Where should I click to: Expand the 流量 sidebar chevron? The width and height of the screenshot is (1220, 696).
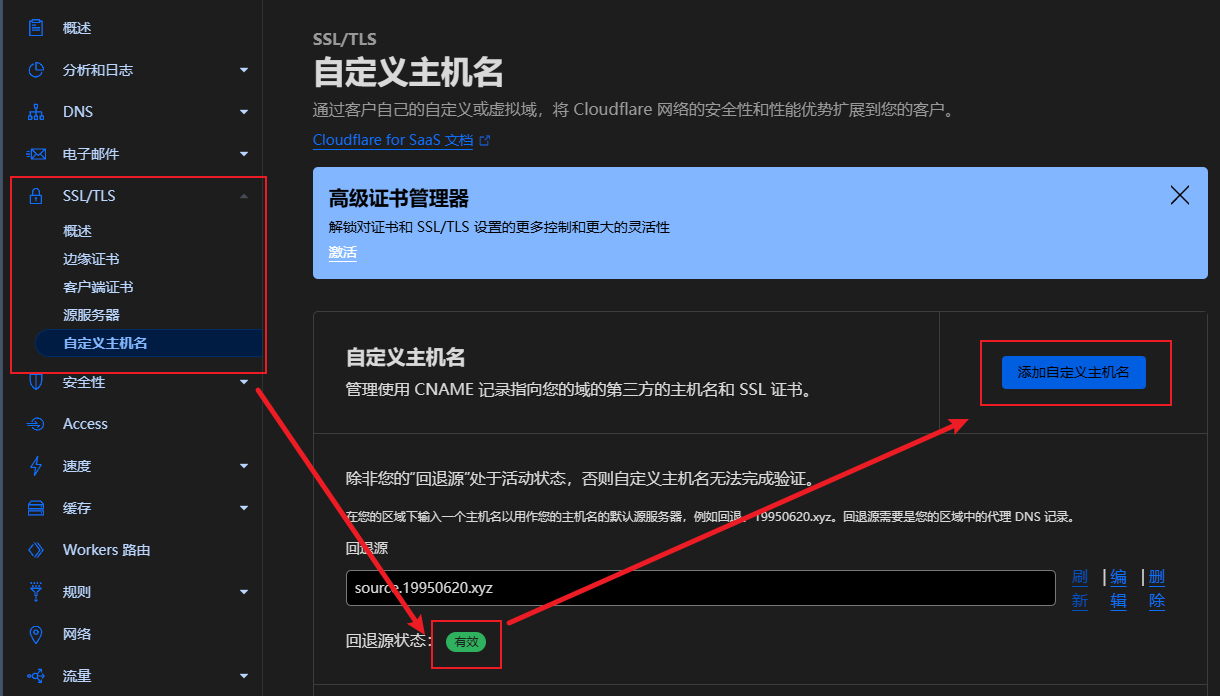pos(244,675)
